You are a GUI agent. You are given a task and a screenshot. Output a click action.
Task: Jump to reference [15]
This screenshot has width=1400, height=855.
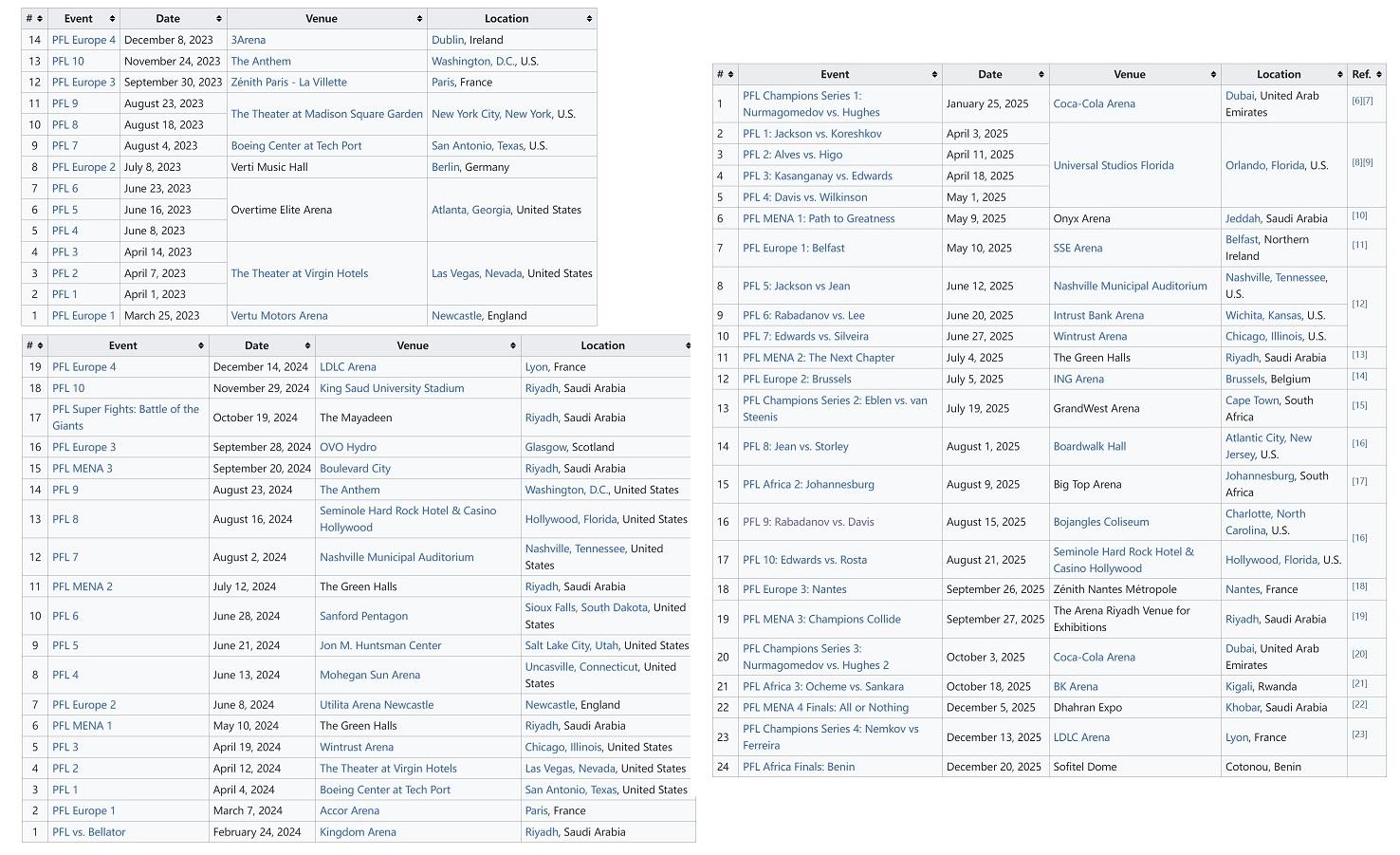[x=1359, y=405]
